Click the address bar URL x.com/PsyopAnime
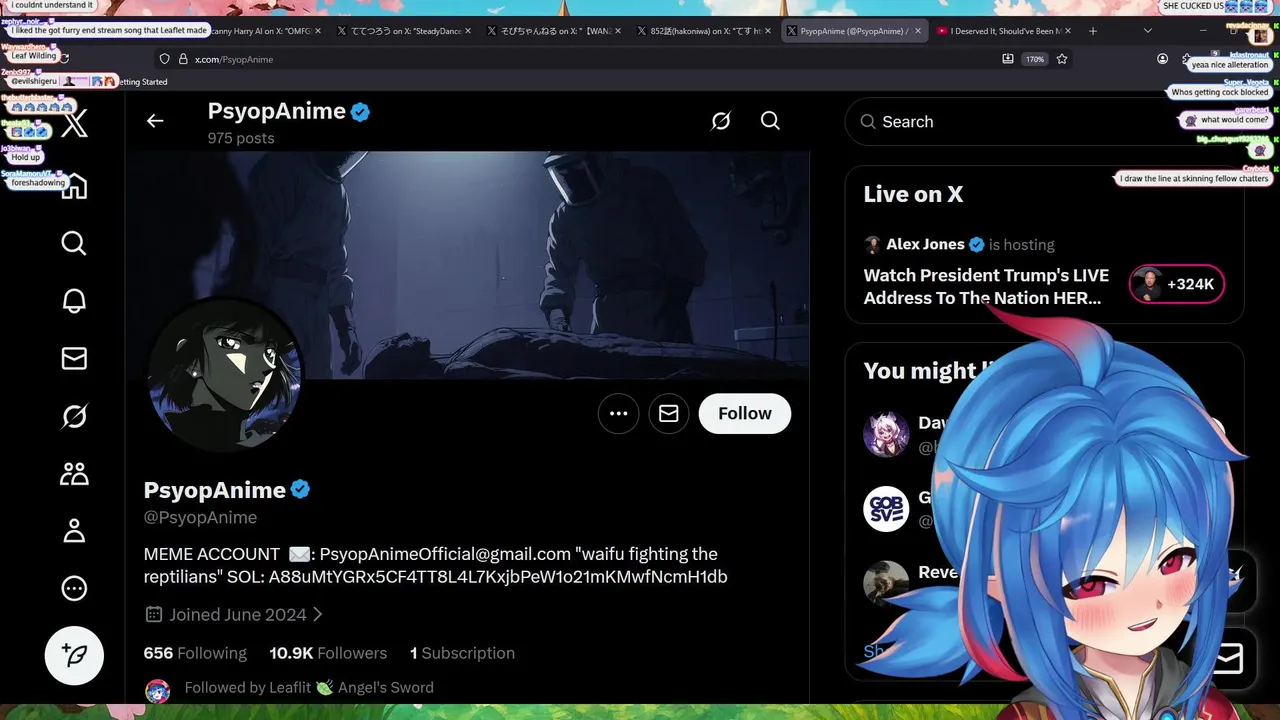The height and width of the screenshot is (720, 1280). (234, 59)
